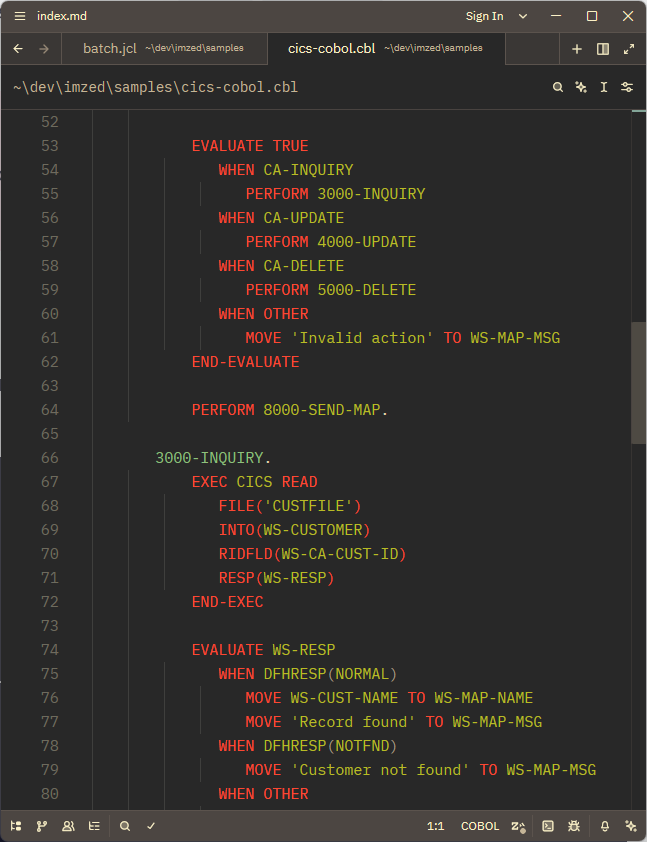Click EXEC CICS READ on line 67

255,482
